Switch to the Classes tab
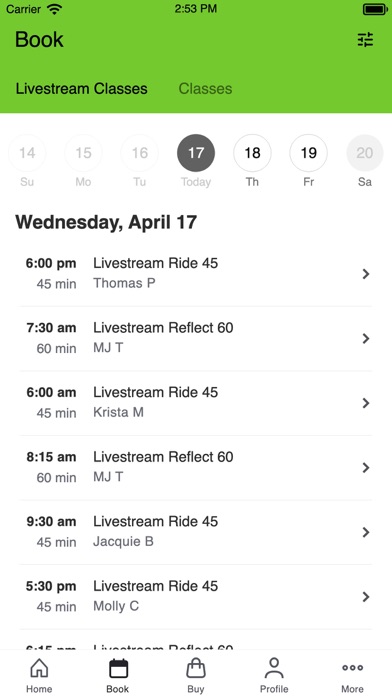 pyautogui.click(x=205, y=88)
